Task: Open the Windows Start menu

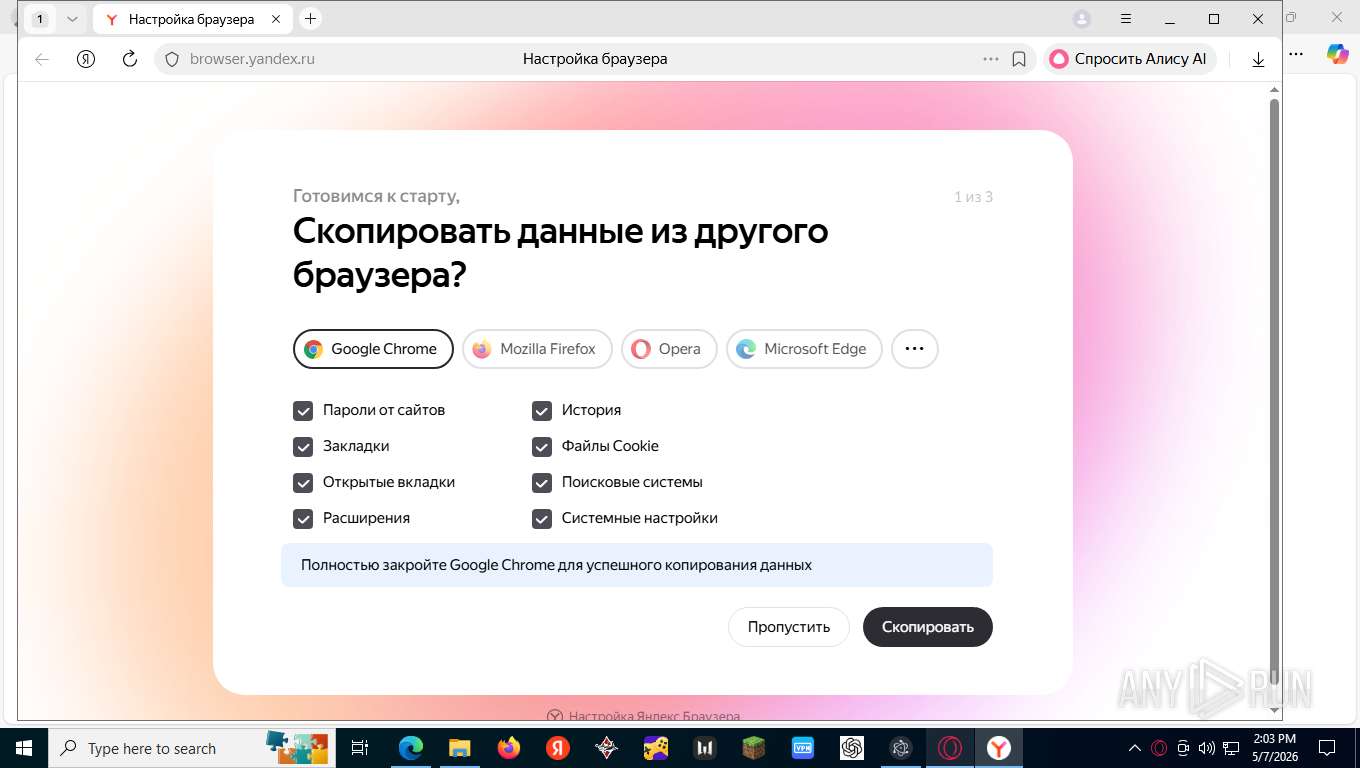Action: [23, 748]
